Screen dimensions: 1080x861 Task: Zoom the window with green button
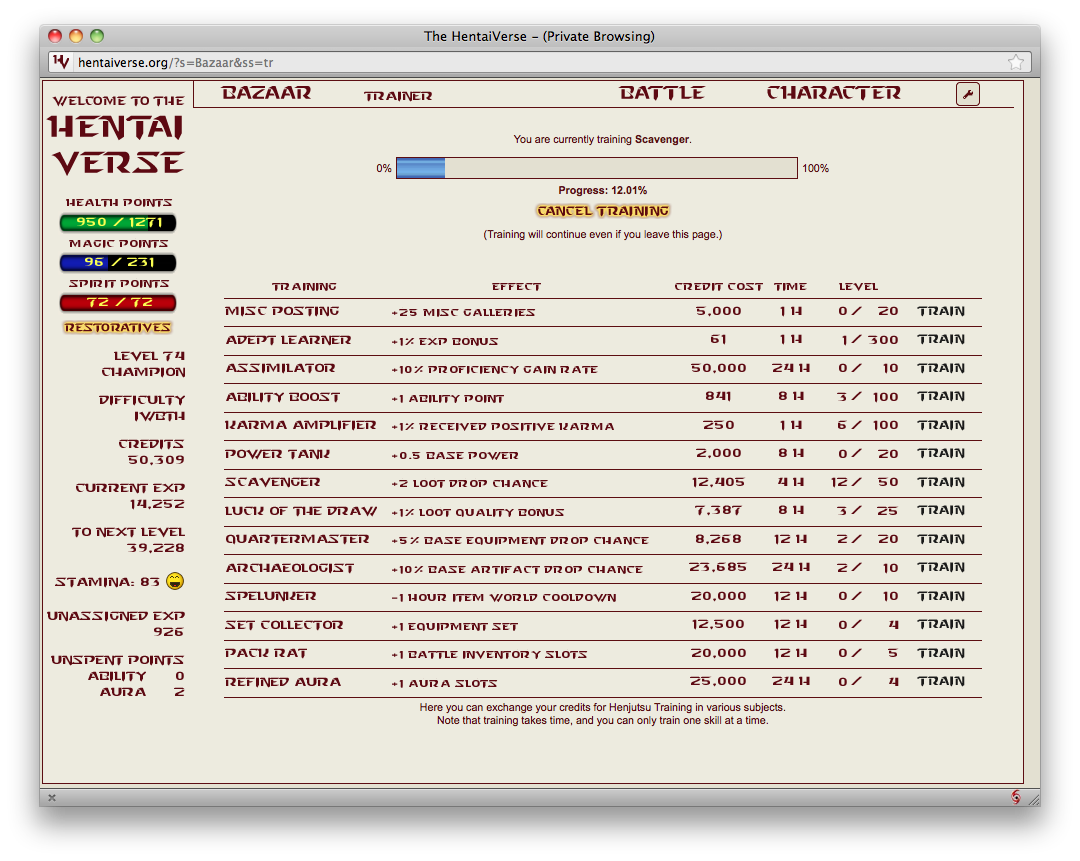pyautogui.click(x=97, y=36)
